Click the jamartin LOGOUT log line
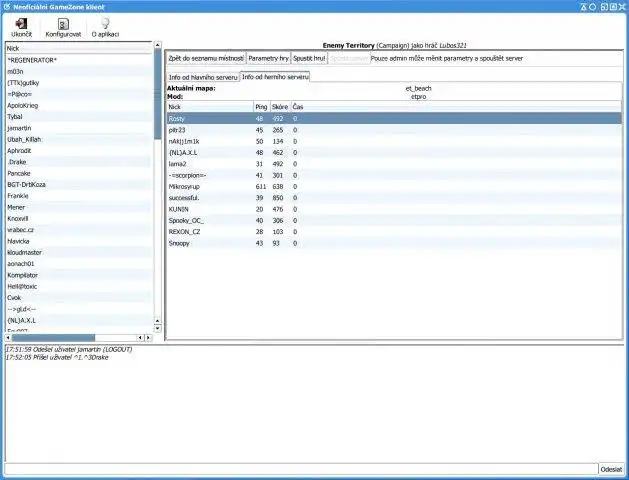The width and height of the screenshot is (629, 480). pos(69,349)
